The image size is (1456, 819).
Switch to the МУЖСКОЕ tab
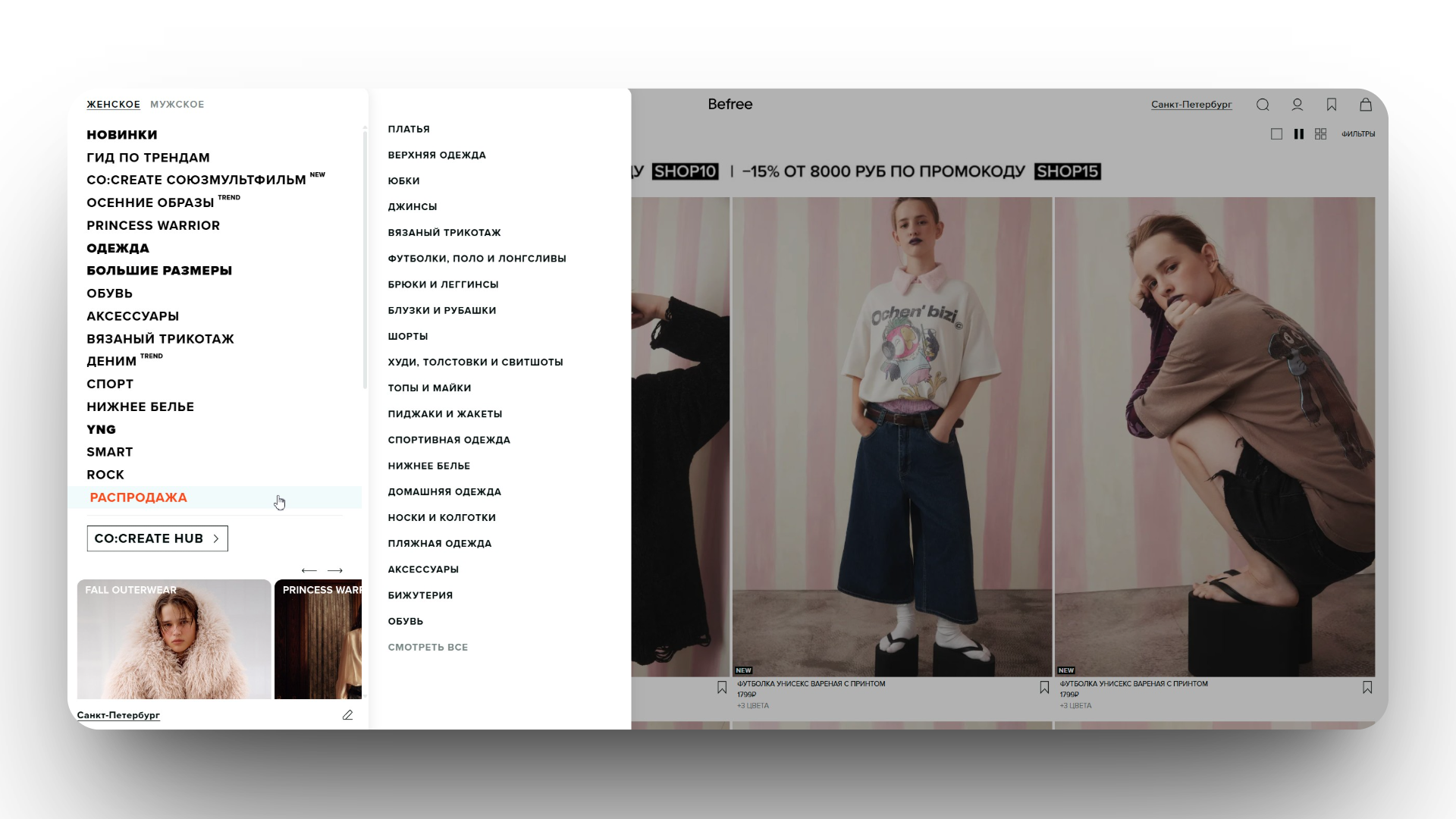tap(177, 105)
